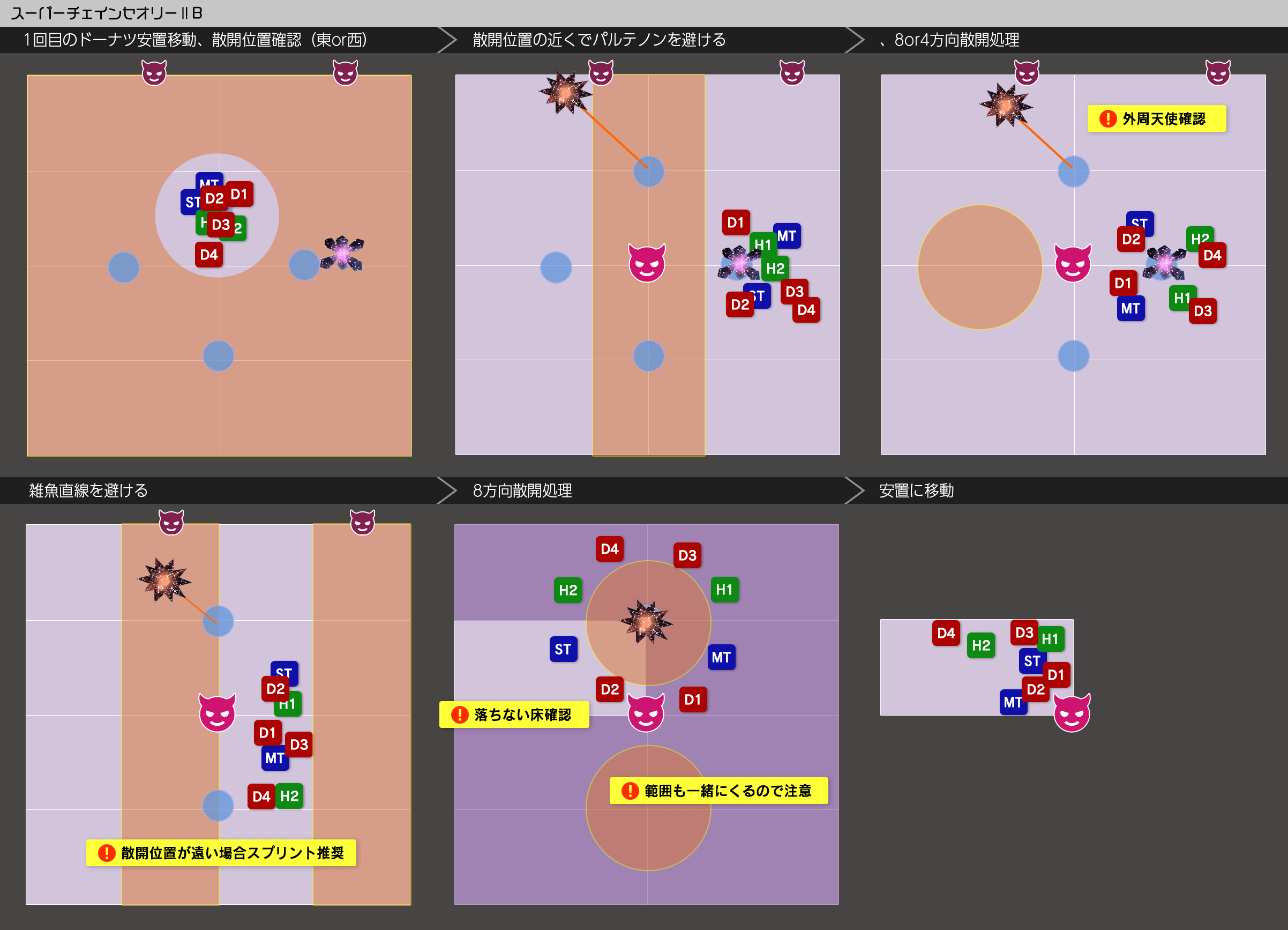Image resolution: width=1288 pixels, height=930 pixels.
Task: Select the H2 marker in 8方向散開処理 panel
Action: point(567,590)
